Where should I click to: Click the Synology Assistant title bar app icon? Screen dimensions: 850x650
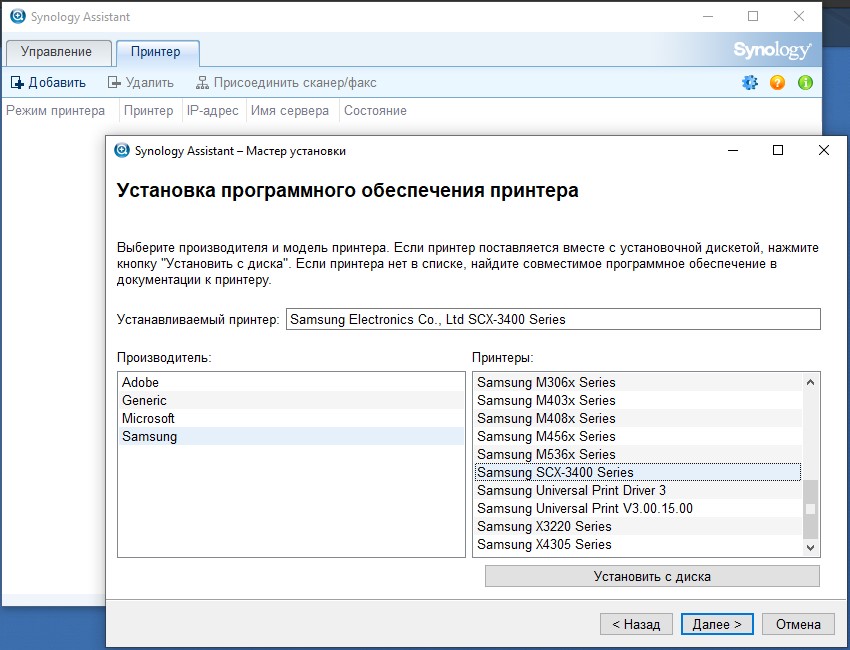(x=18, y=16)
